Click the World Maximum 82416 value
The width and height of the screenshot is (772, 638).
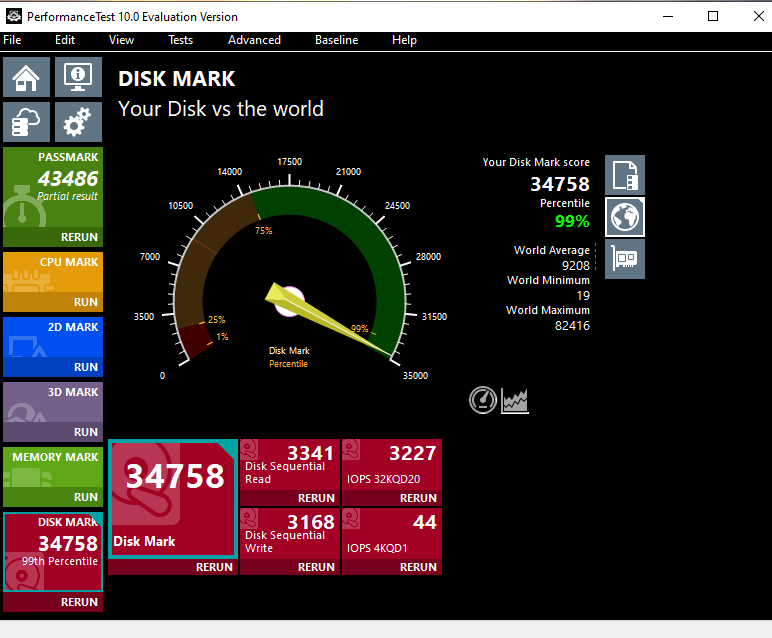572,325
